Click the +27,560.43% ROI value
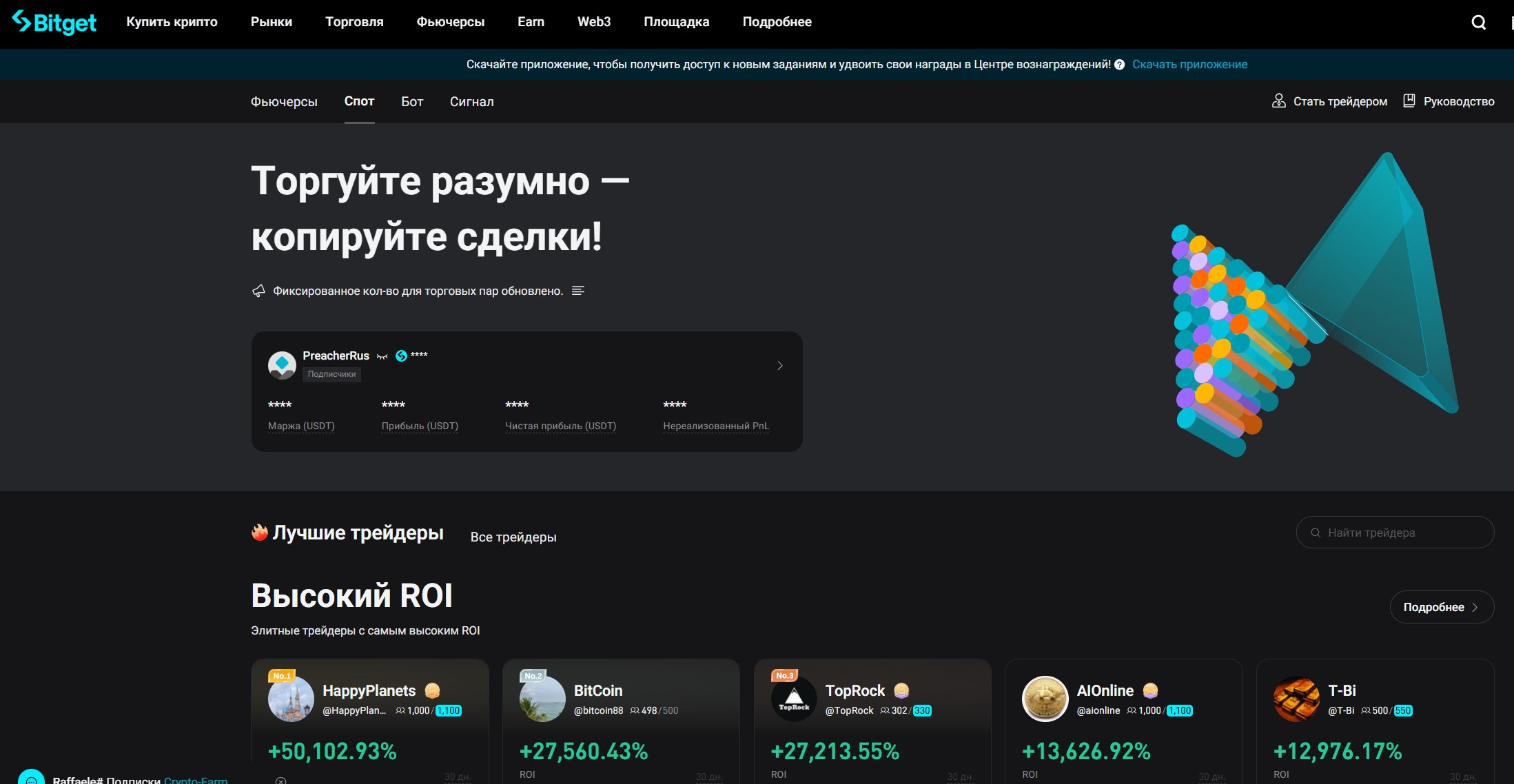 point(584,751)
